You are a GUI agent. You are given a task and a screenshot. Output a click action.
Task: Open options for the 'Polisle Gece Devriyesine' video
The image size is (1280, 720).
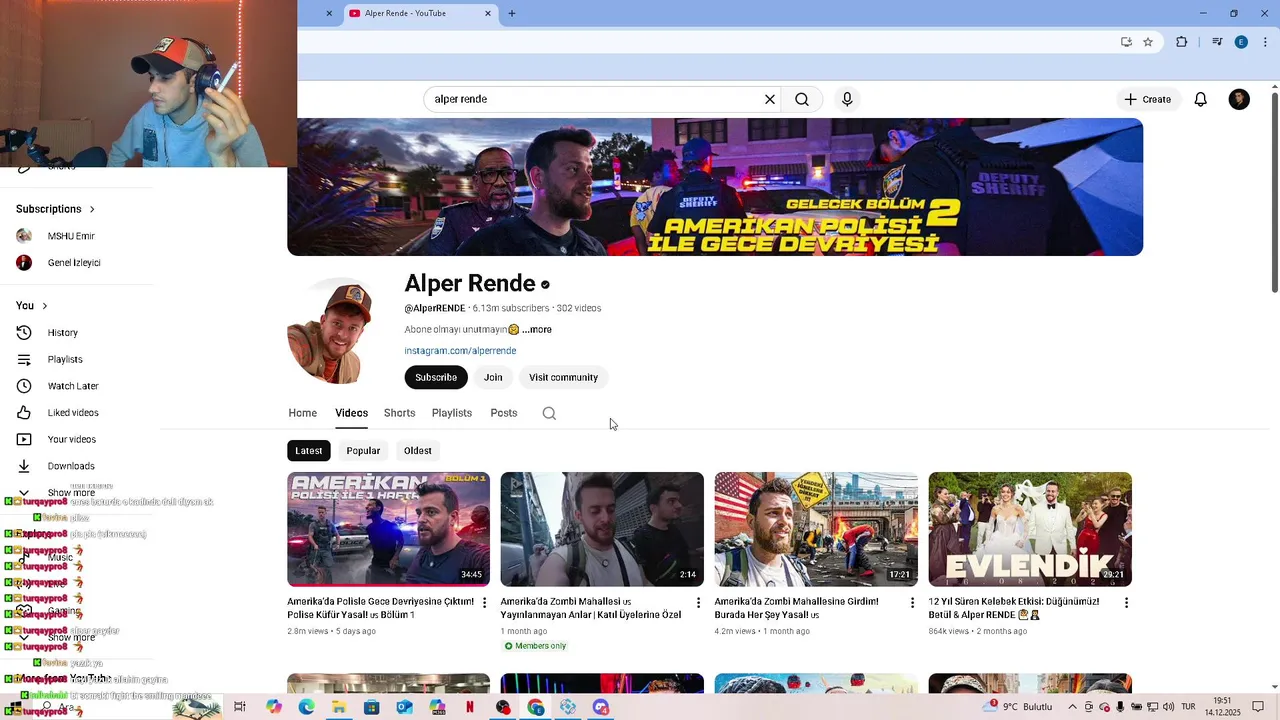[485, 603]
